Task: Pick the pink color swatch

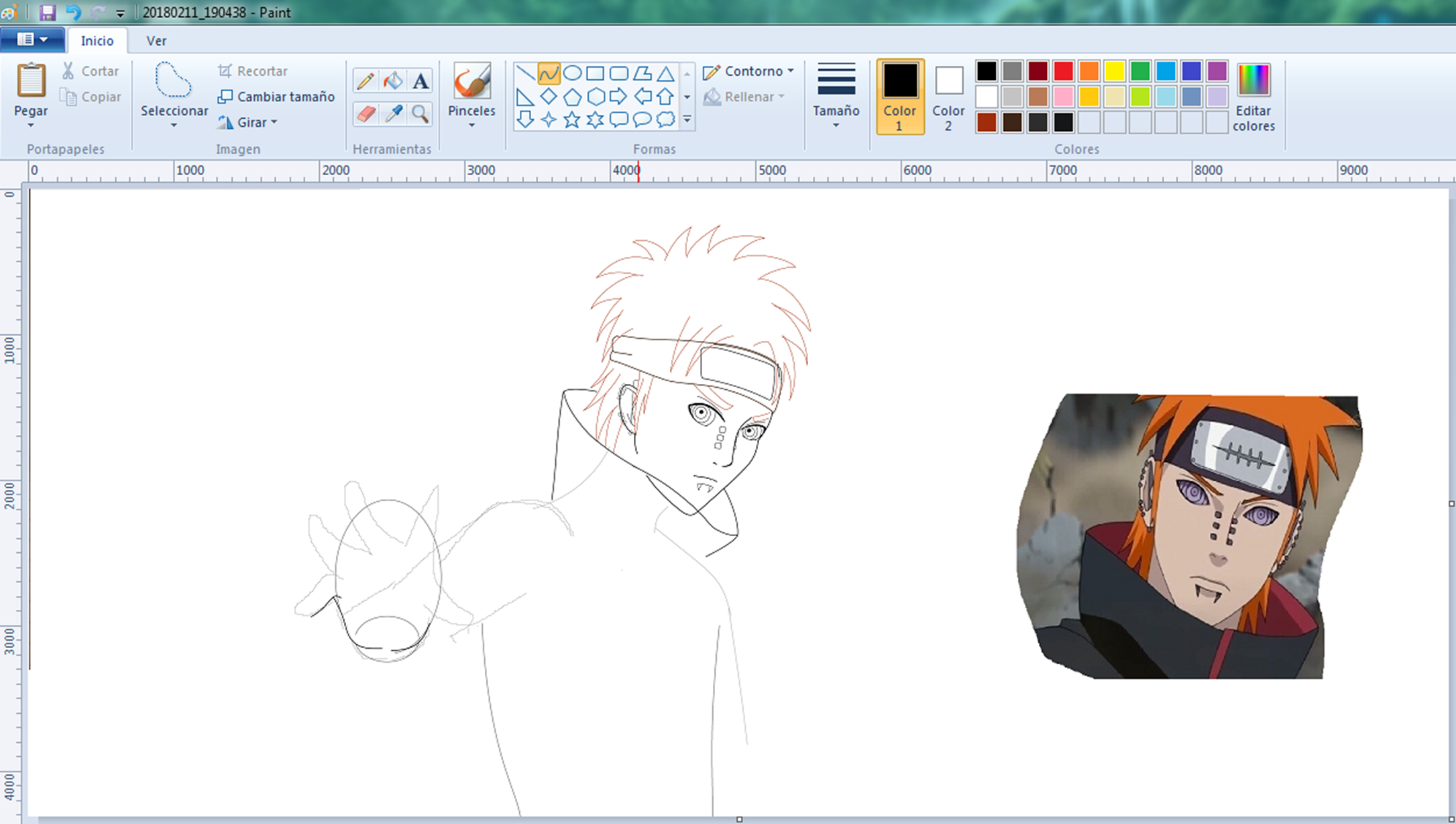Action: pyautogui.click(x=1063, y=97)
